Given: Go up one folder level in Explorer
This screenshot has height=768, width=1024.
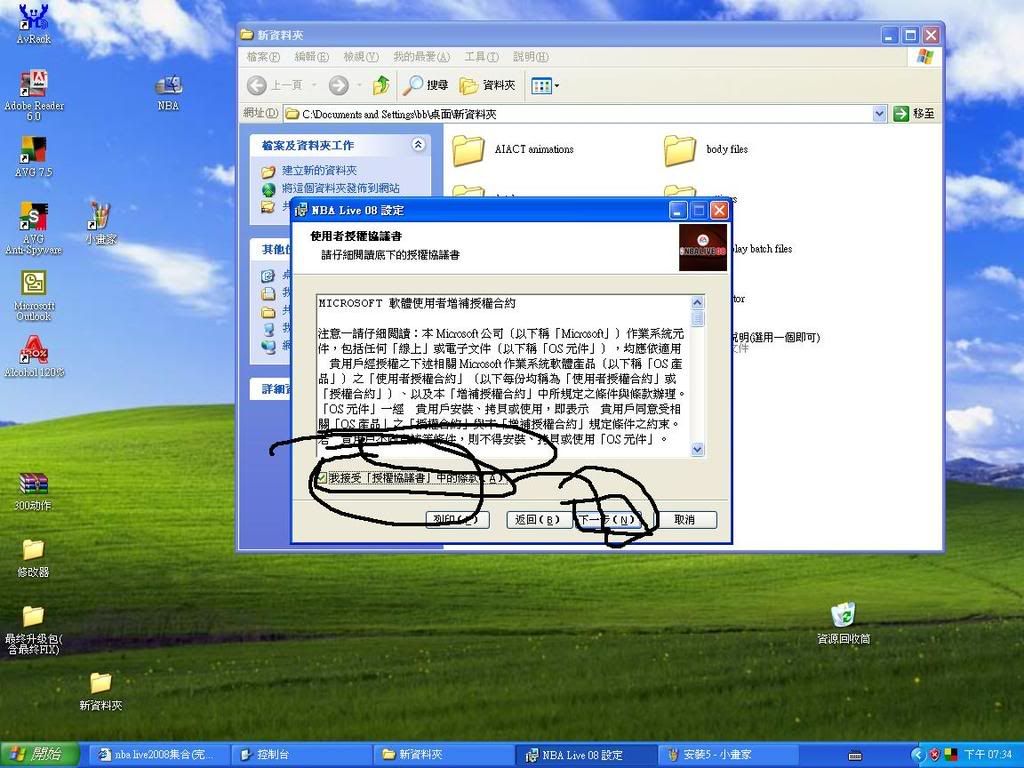Looking at the screenshot, I should tap(381, 85).
